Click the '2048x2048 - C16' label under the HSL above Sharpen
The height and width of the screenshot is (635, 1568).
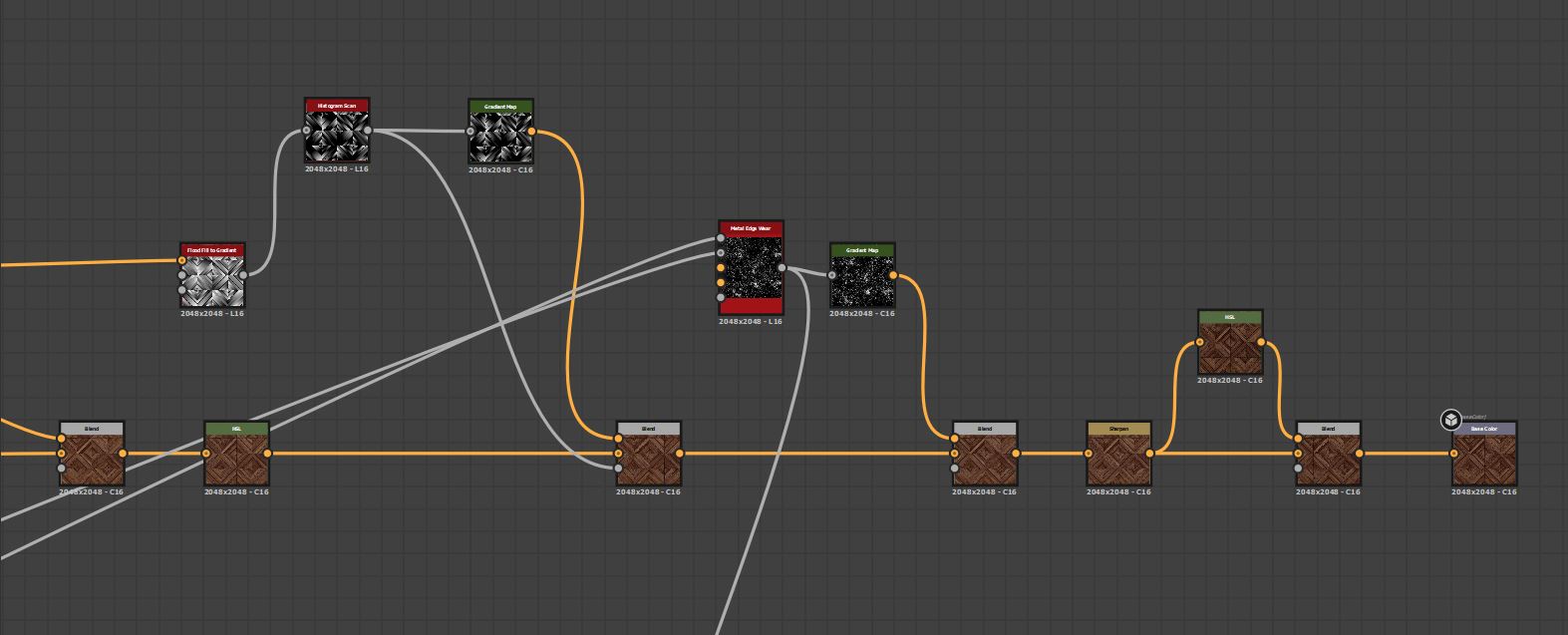pyautogui.click(x=1230, y=381)
